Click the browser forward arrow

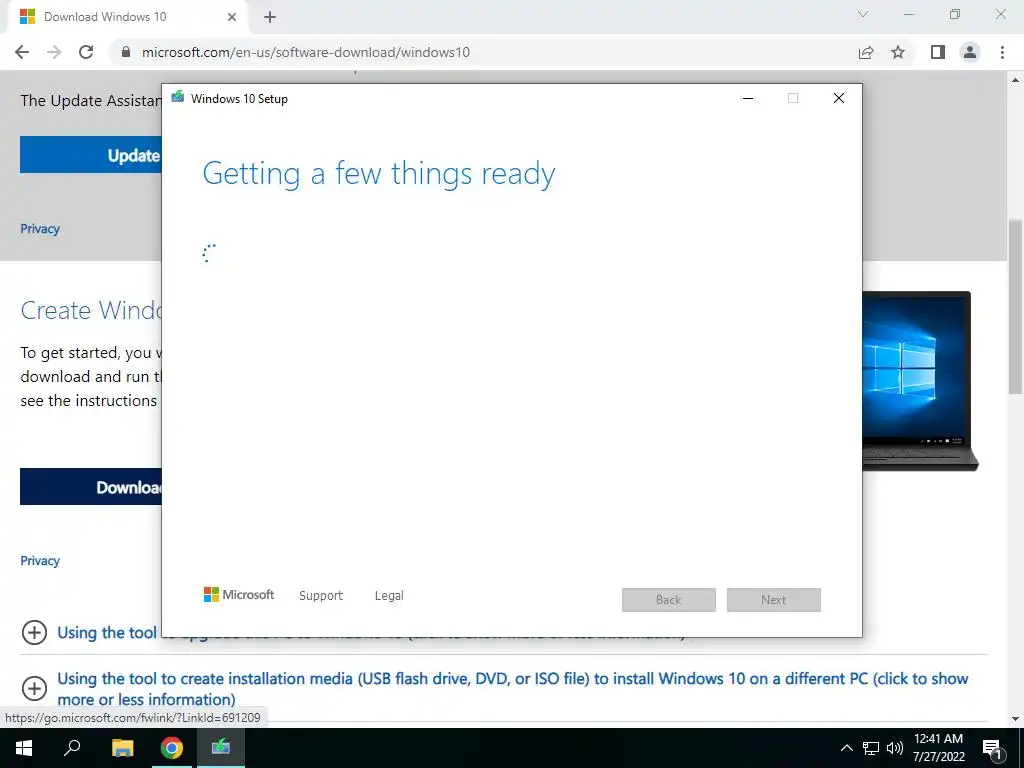tap(54, 52)
